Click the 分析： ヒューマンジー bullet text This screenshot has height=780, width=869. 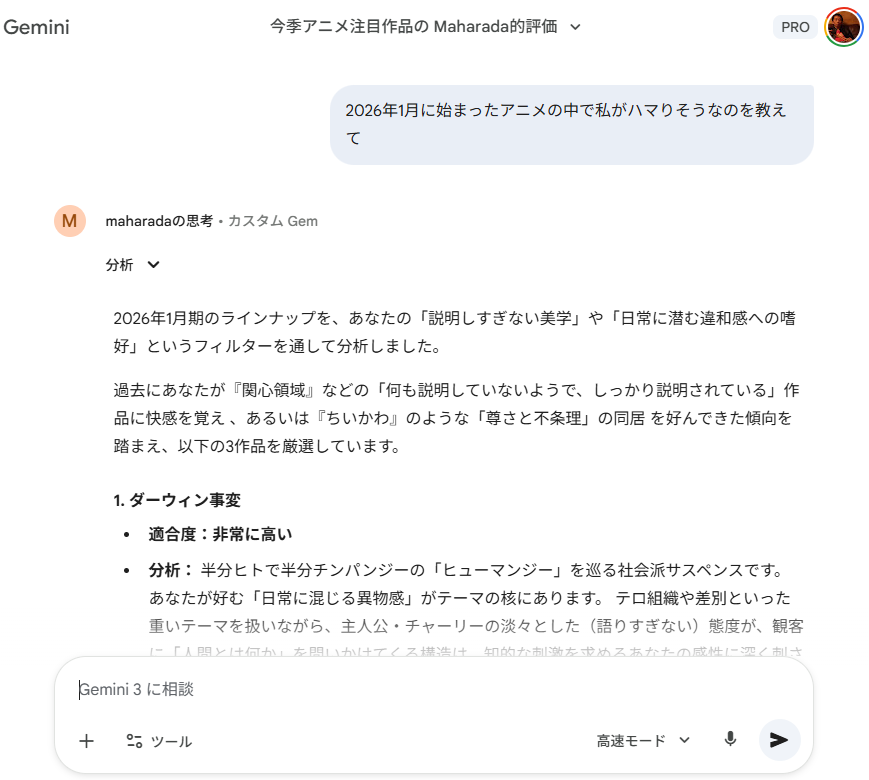coord(470,598)
